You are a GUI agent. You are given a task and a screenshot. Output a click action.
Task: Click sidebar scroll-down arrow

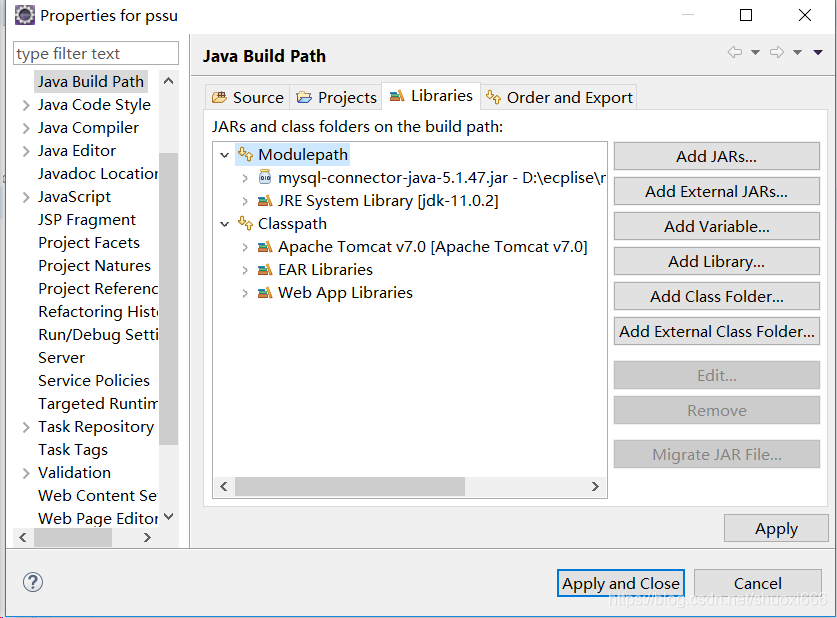pyautogui.click(x=169, y=516)
